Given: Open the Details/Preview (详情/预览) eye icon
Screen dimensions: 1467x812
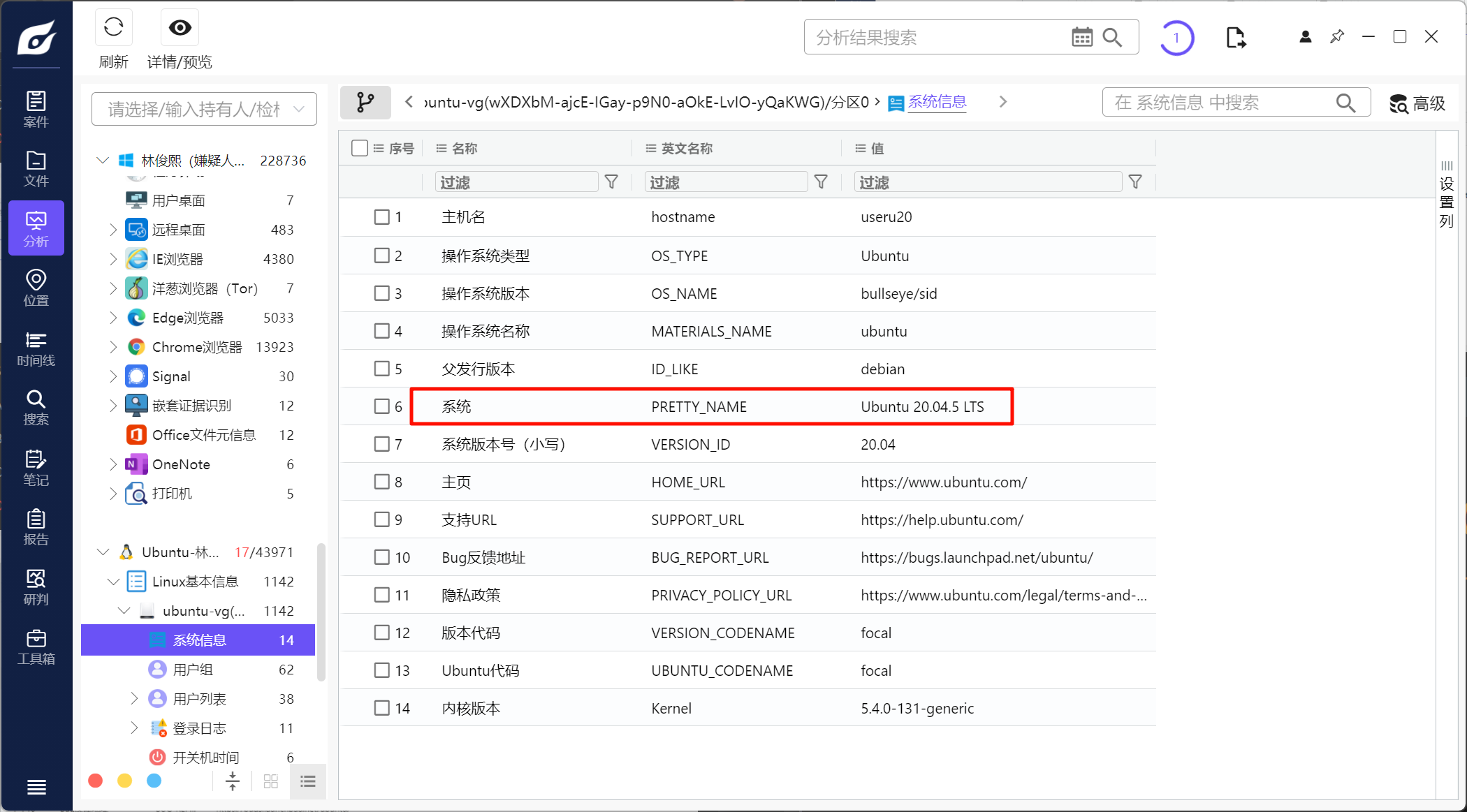Looking at the screenshot, I should tap(180, 28).
